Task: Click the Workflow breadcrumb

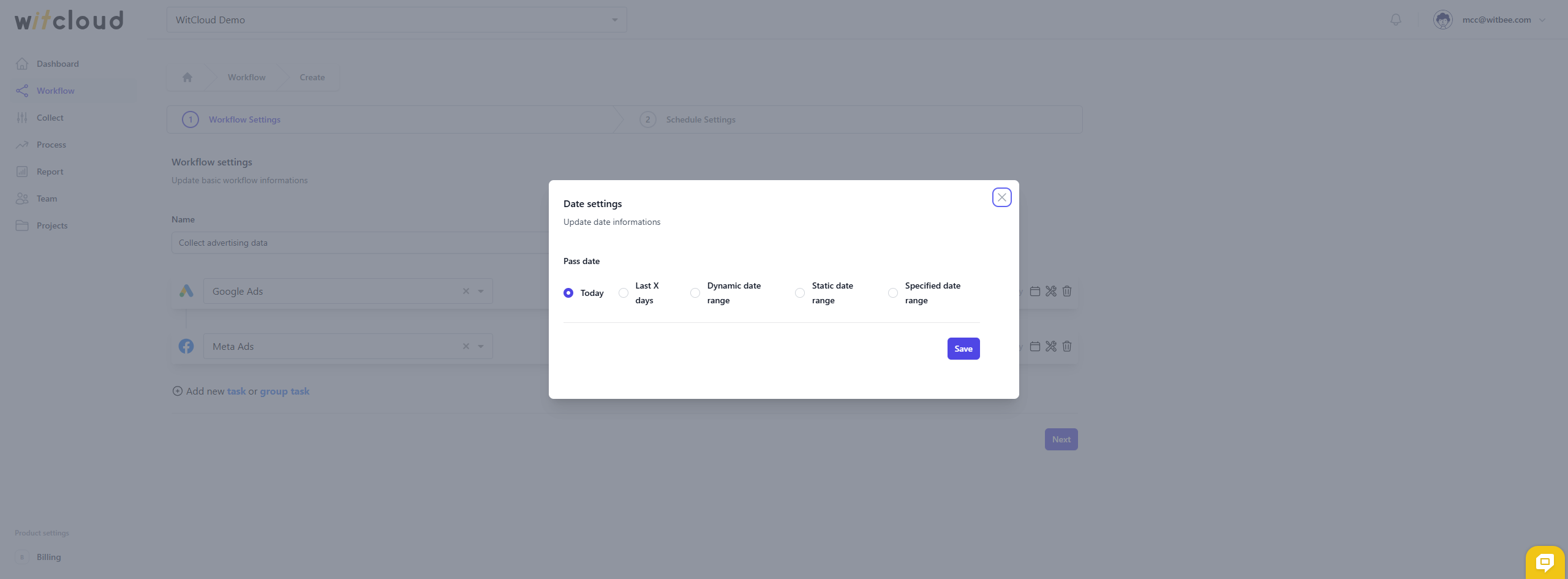Action: [x=247, y=77]
